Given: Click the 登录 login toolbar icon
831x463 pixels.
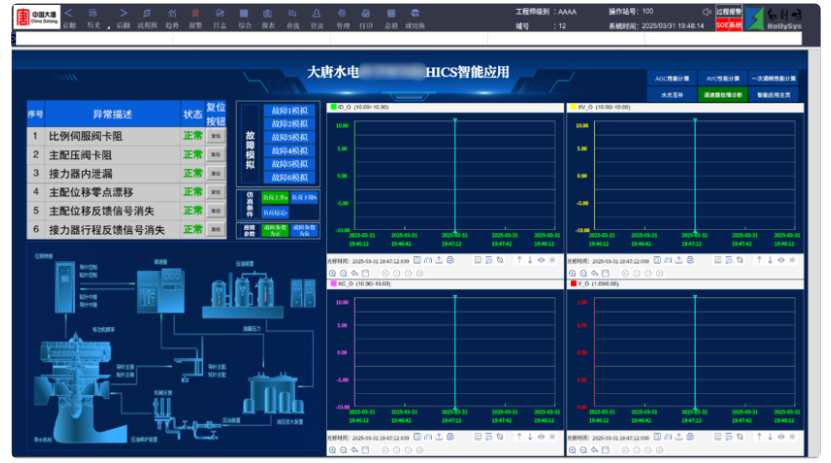Looking at the screenshot, I should click(316, 13).
